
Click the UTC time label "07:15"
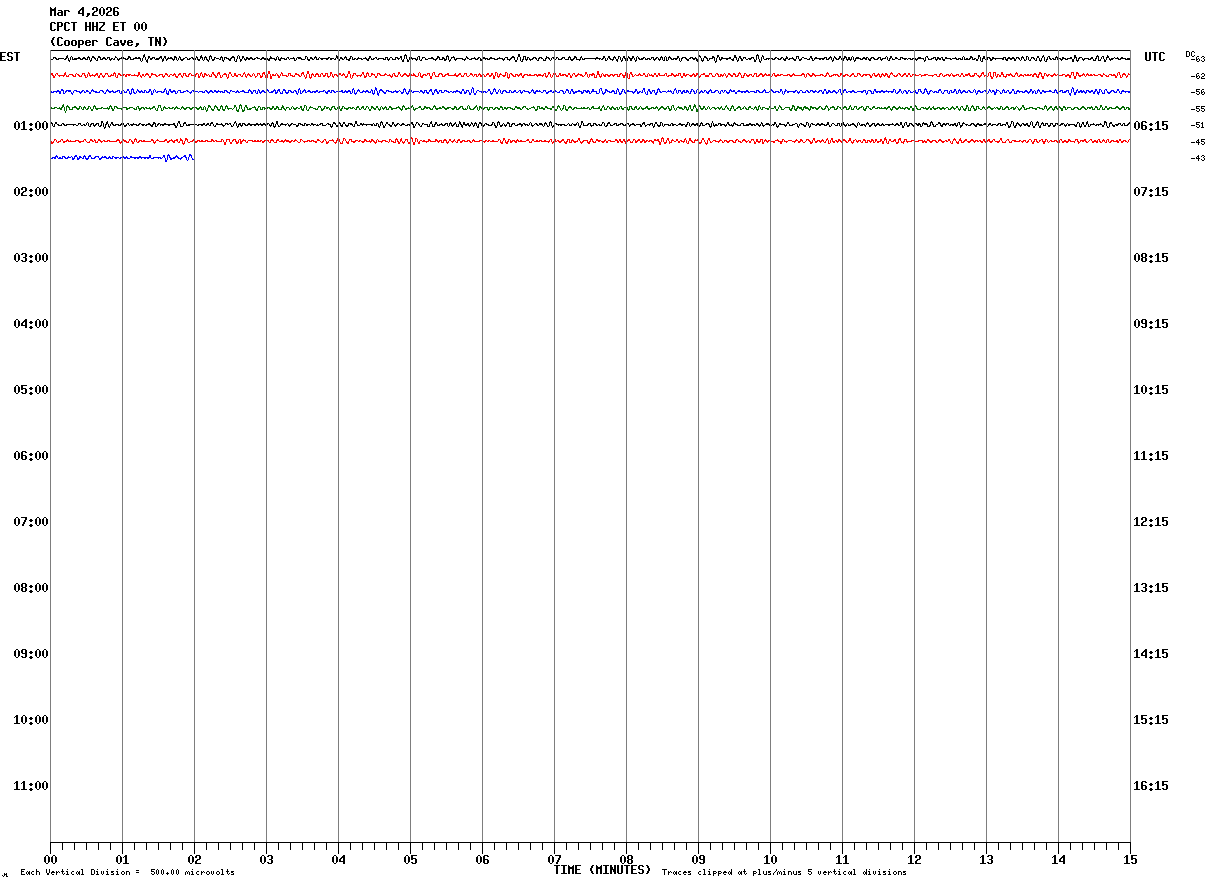1151,192
